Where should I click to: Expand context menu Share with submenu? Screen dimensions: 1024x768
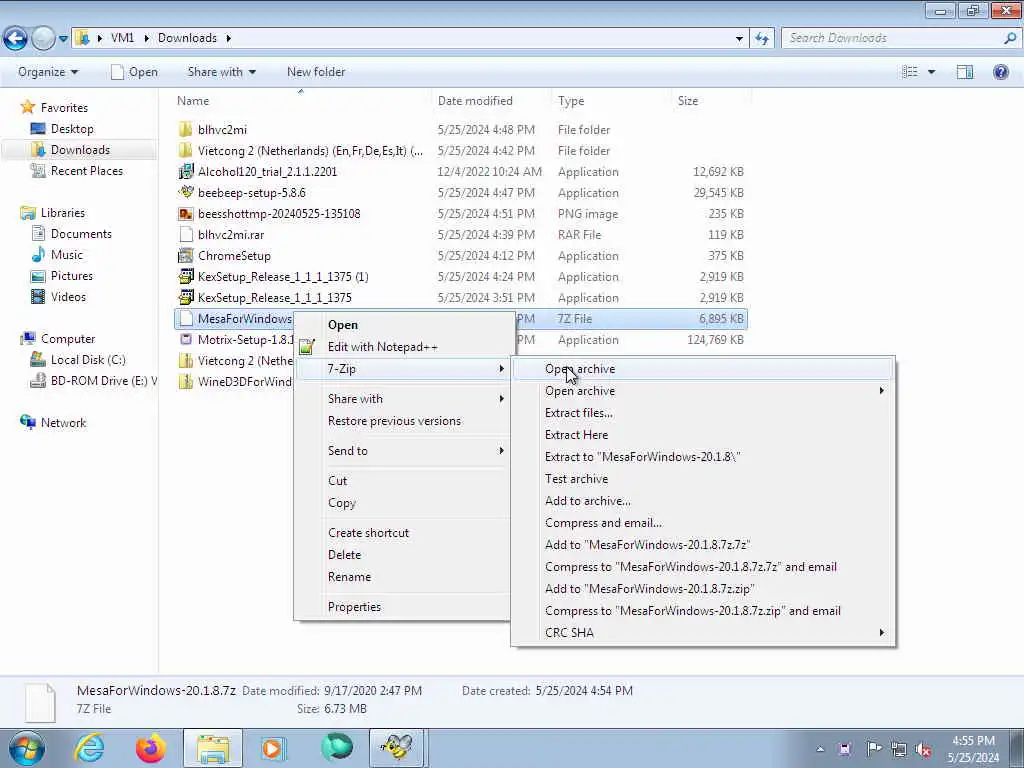click(403, 398)
